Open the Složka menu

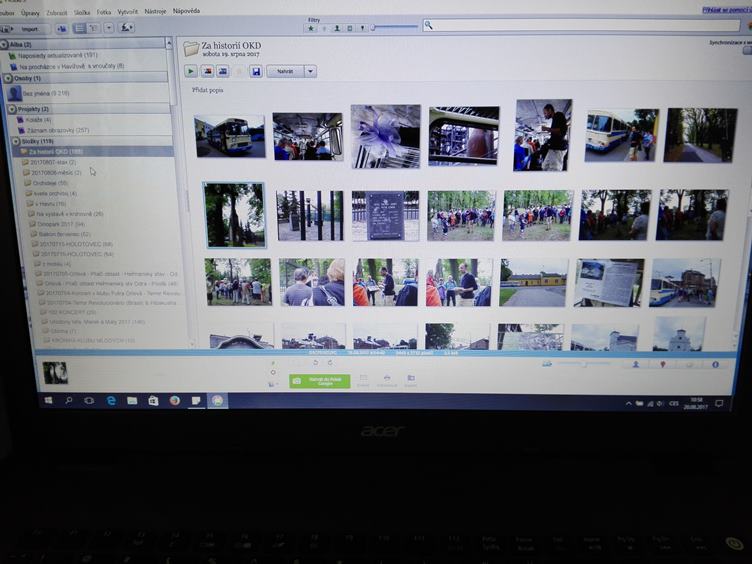pyautogui.click(x=82, y=12)
